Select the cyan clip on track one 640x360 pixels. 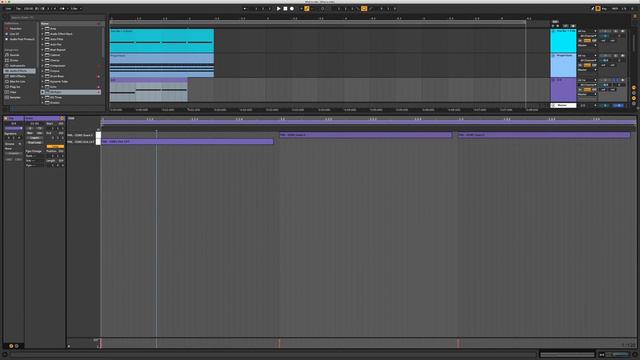point(162,40)
